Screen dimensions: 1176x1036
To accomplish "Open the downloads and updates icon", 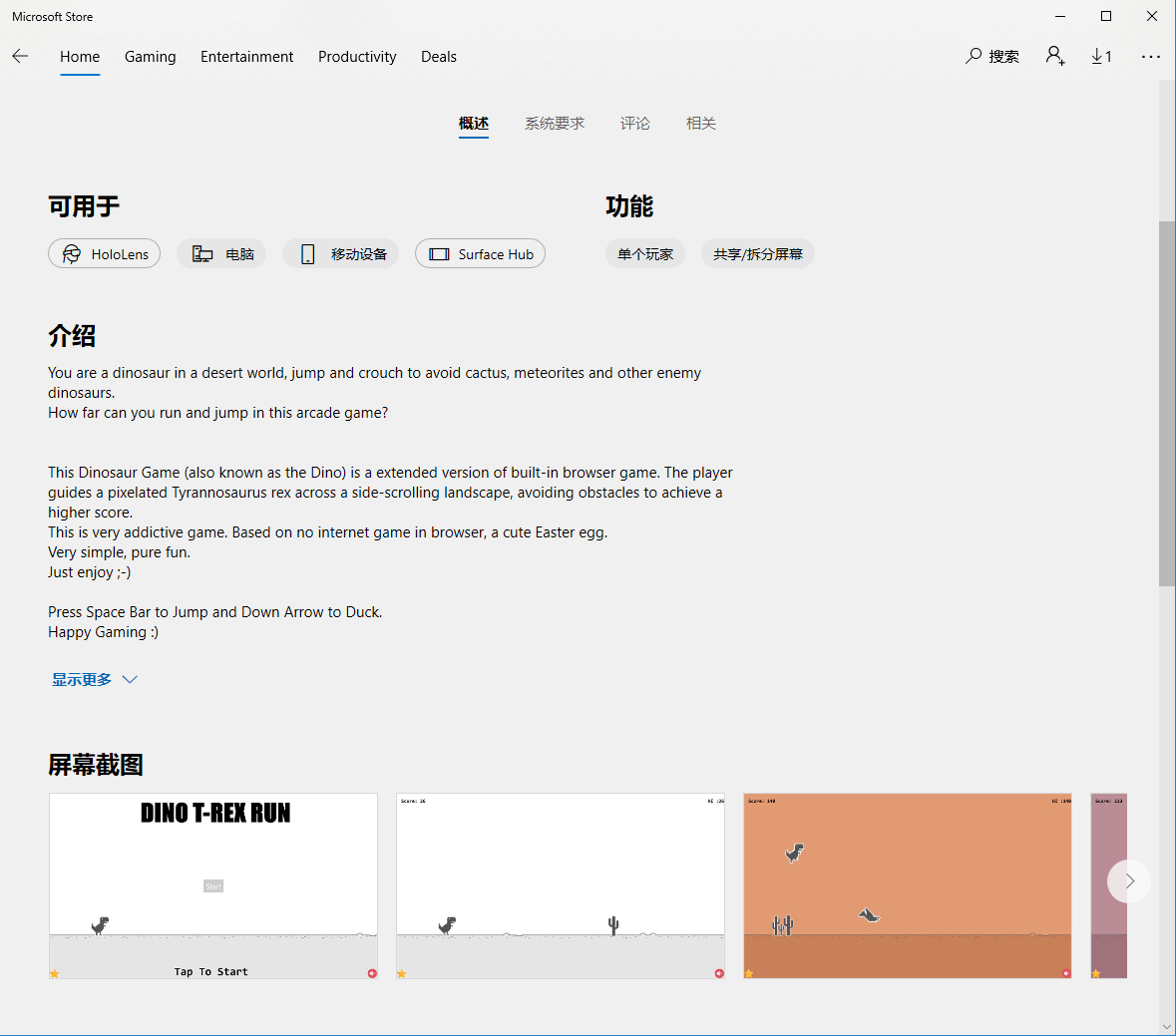I will click(1101, 56).
